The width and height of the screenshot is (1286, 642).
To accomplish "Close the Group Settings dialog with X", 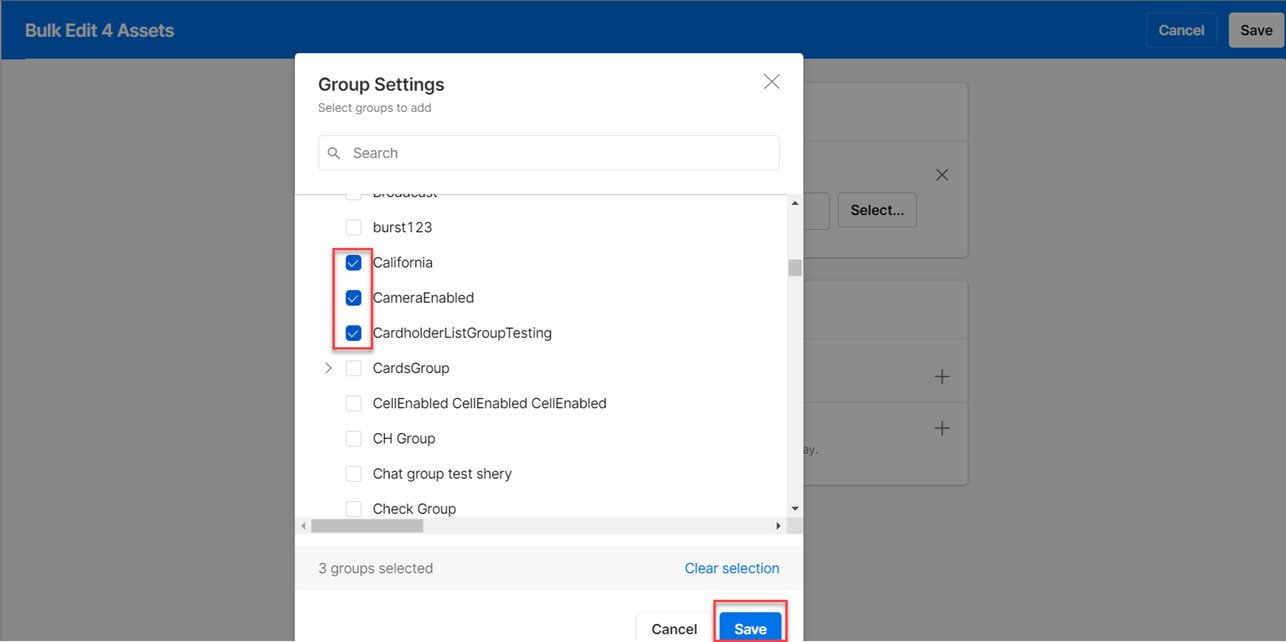I will 771,82.
